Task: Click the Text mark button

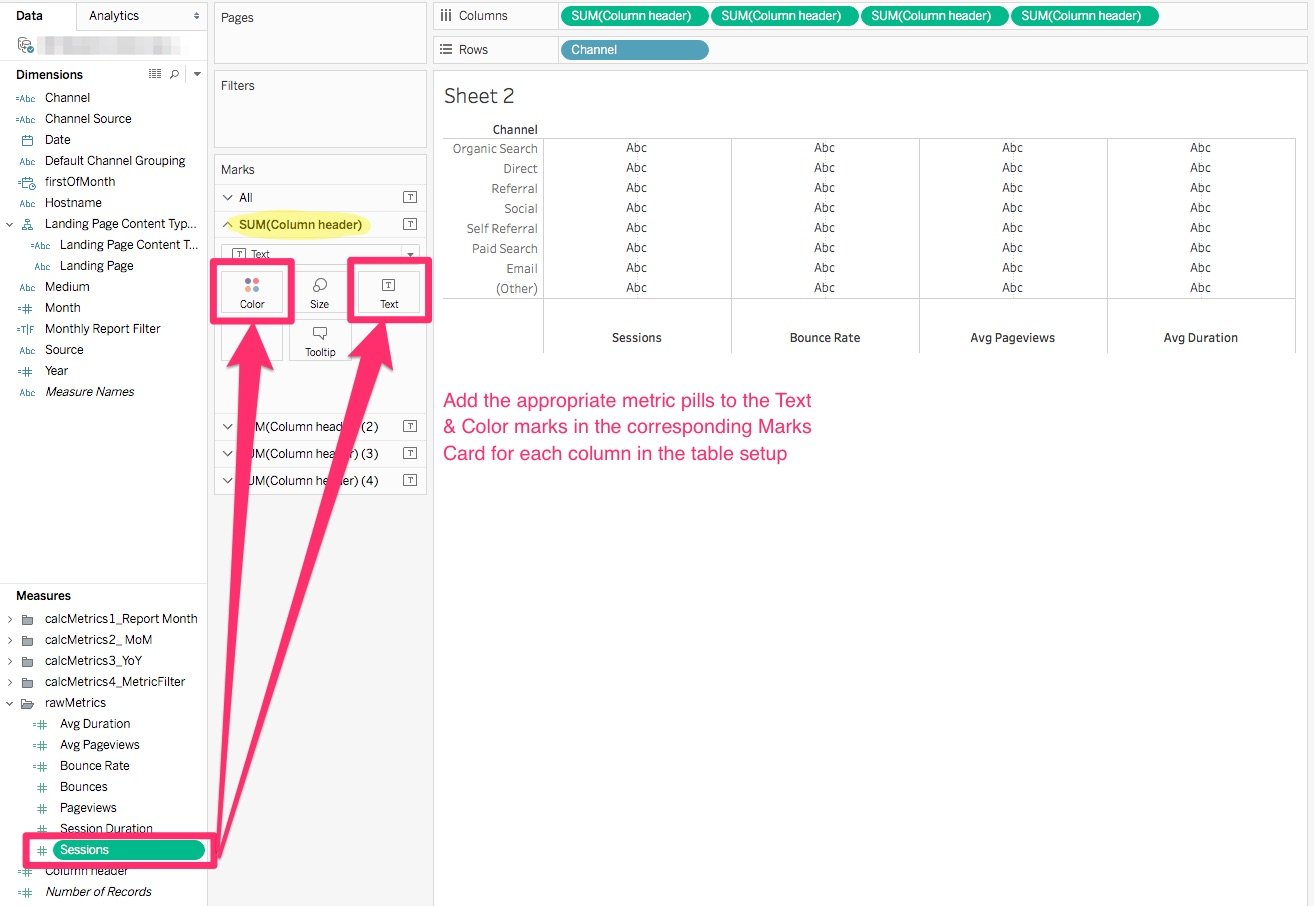Action: (389, 291)
